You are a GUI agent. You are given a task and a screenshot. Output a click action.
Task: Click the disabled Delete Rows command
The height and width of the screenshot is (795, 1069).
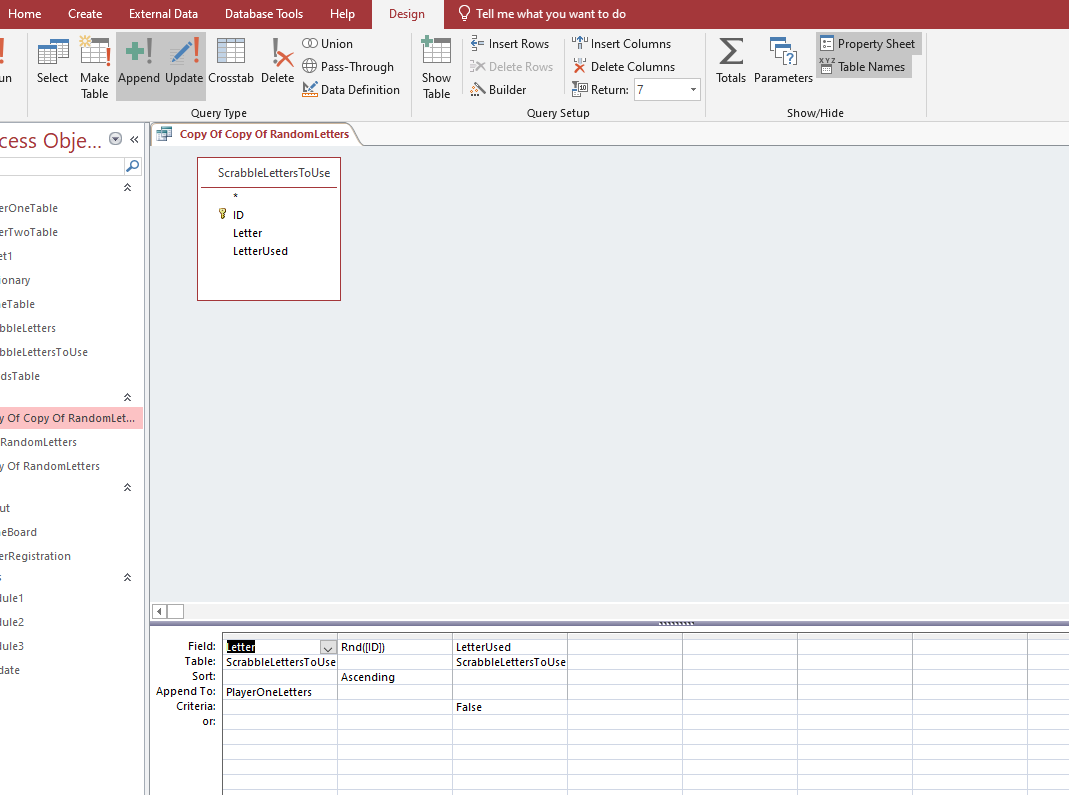511,67
